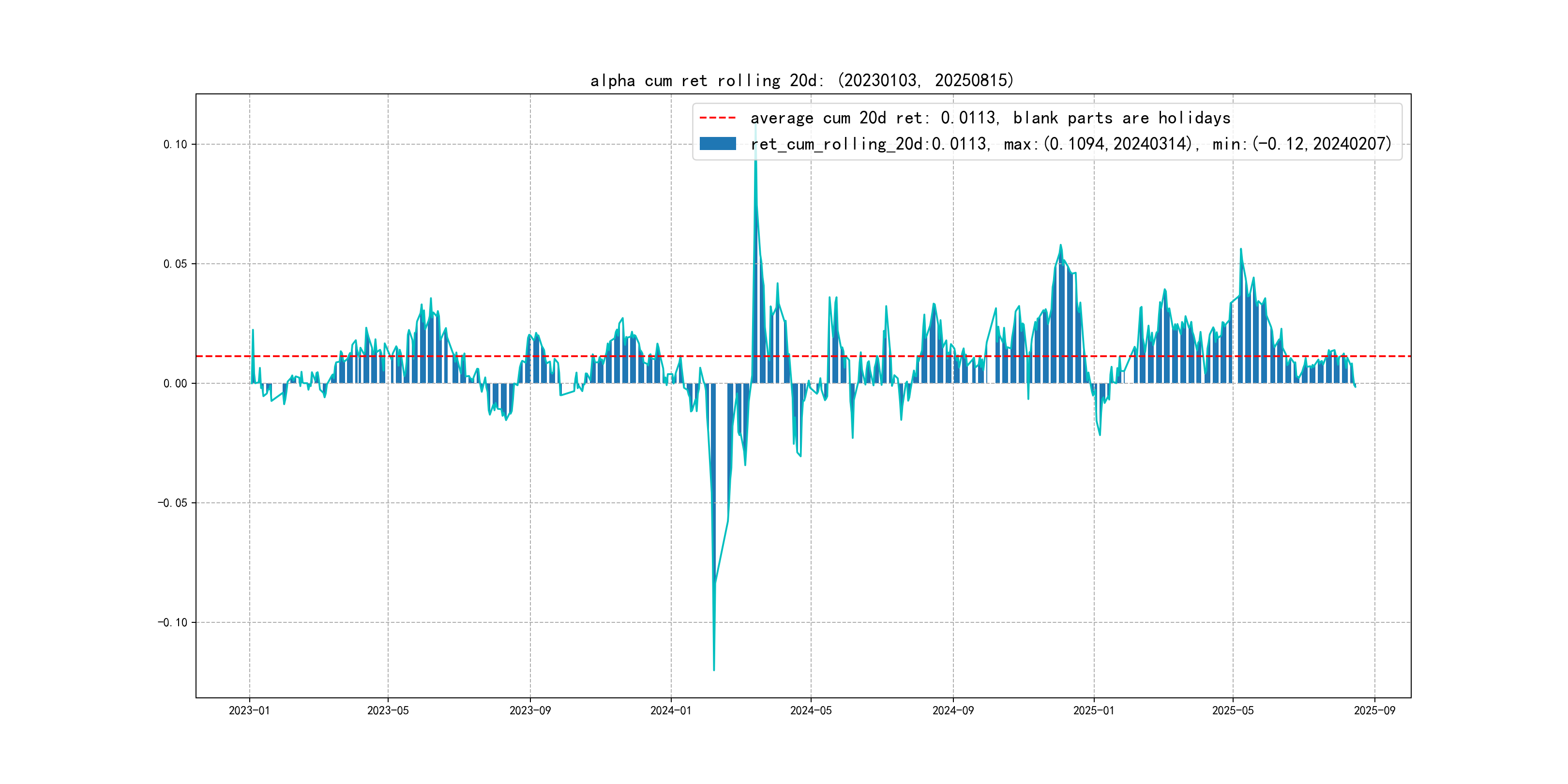Click the blue legend swatch for ret_cum_rolling_20d
This screenshot has height=784, width=1568.
tap(717, 144)
